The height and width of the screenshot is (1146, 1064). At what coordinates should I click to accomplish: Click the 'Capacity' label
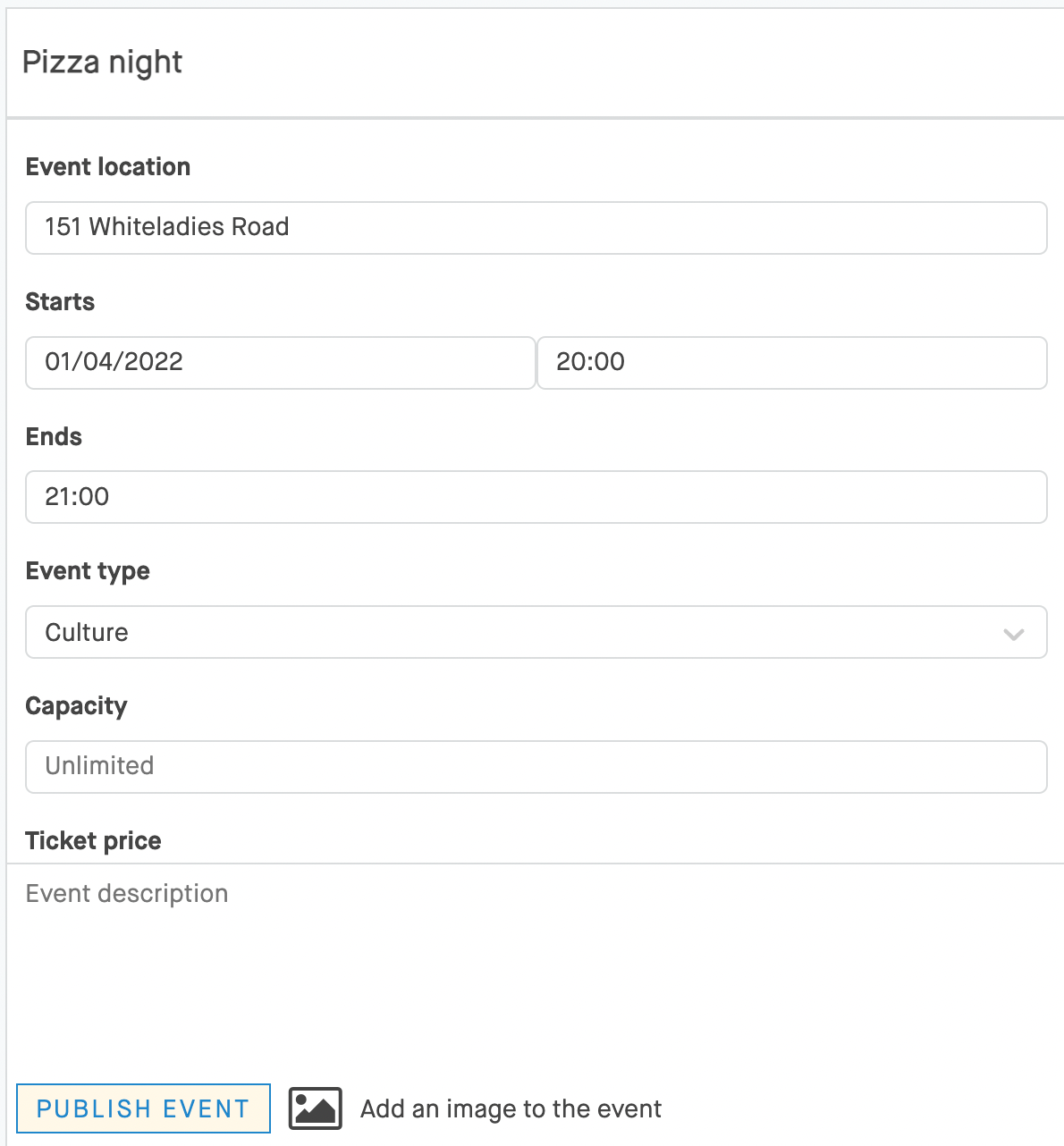point(76,706)
